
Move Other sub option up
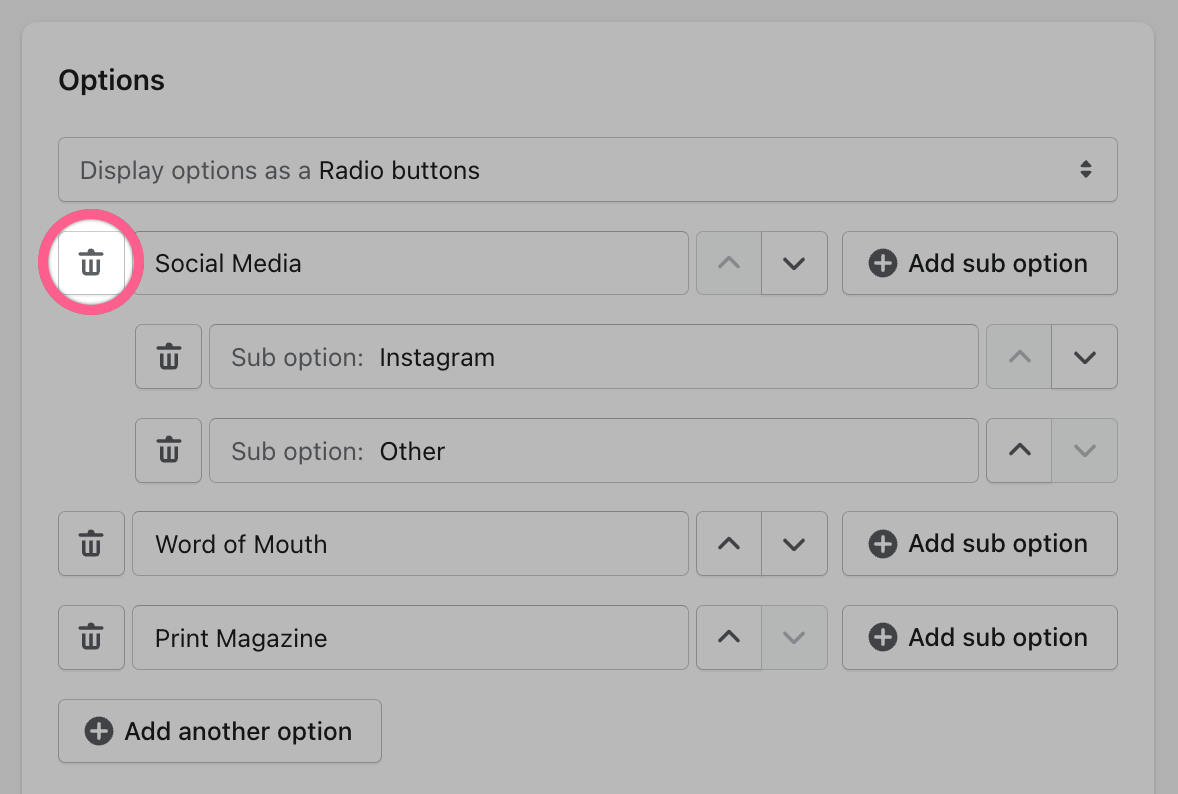[x=1019, y=451]
